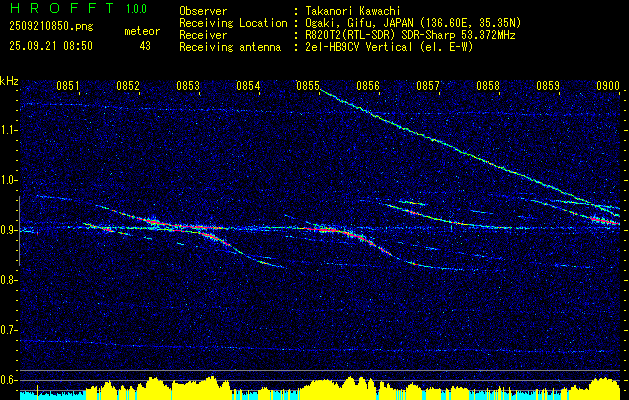Click the Receiving antenna label
Screen dimensions: 629x400
(230, 47)
